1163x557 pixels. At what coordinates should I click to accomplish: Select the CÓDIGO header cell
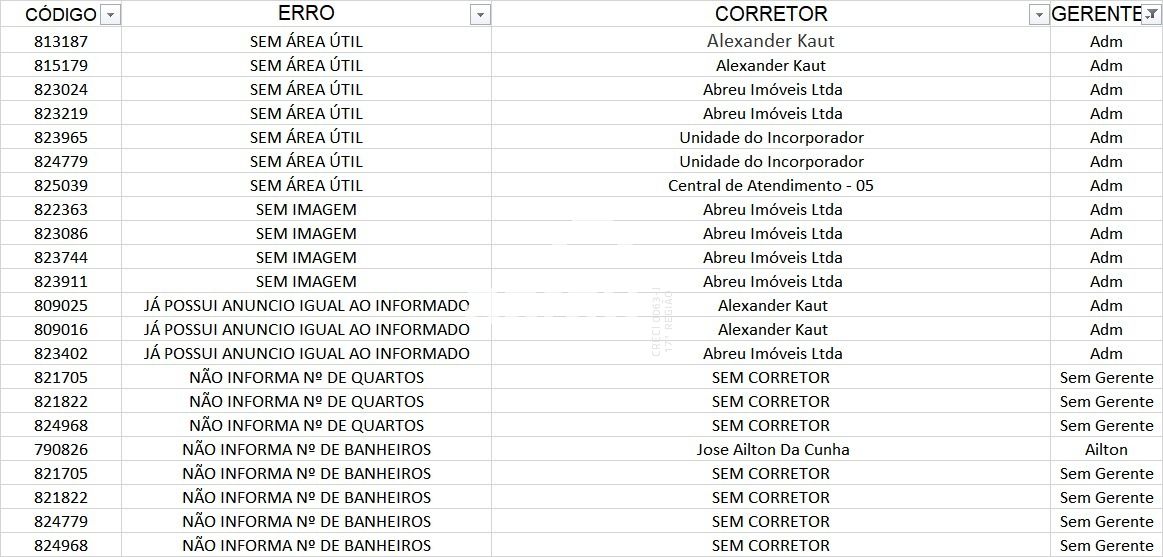tap(61, 14)
